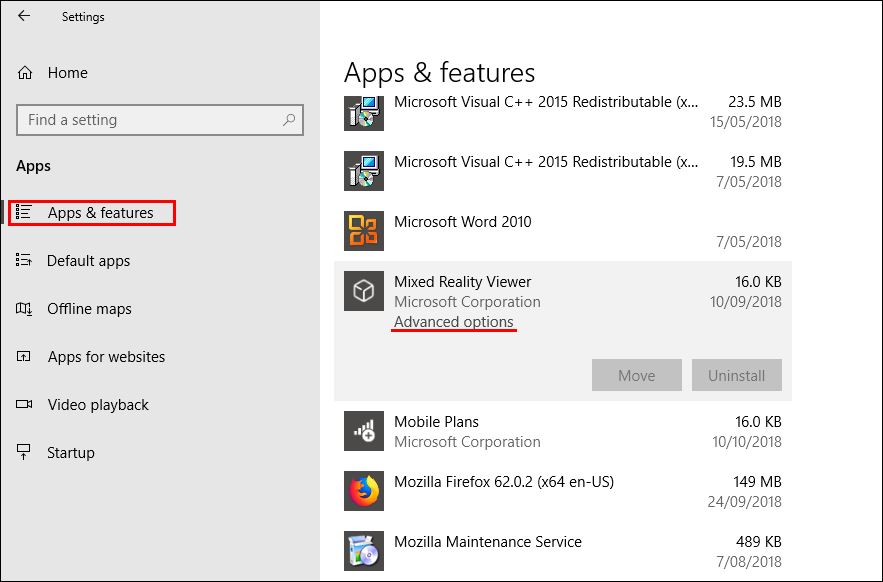Click the Default apps icon
The width and height of the screenshot is (883, 582).
click(x=24, y=260)
